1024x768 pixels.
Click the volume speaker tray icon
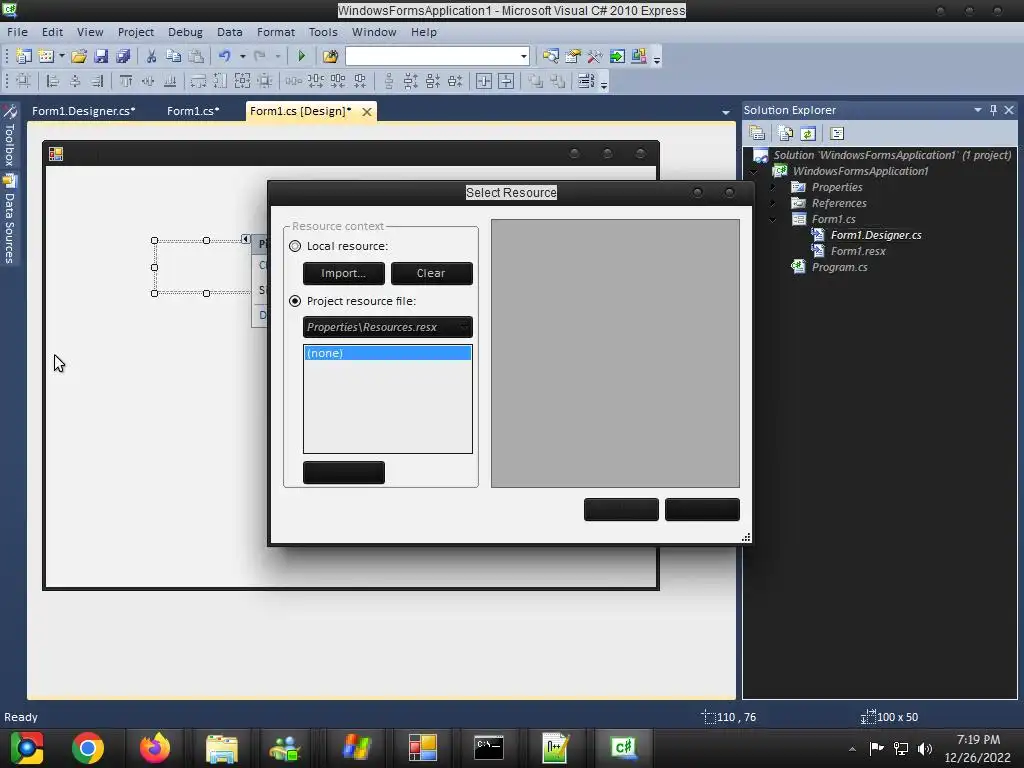[925, 749]
